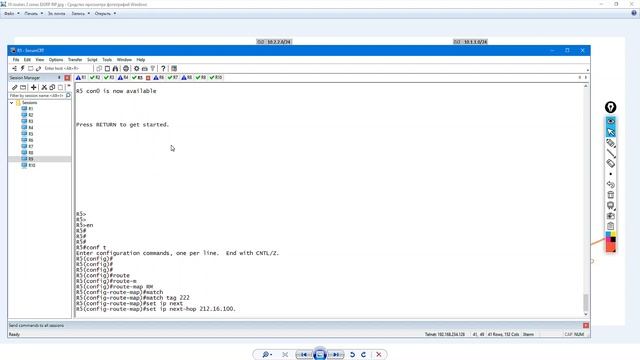Image resolution: width=640 pixels, height=360 pixels.
Task: Open the Transfer menu in SecureCRT
Action: (75, 60)
